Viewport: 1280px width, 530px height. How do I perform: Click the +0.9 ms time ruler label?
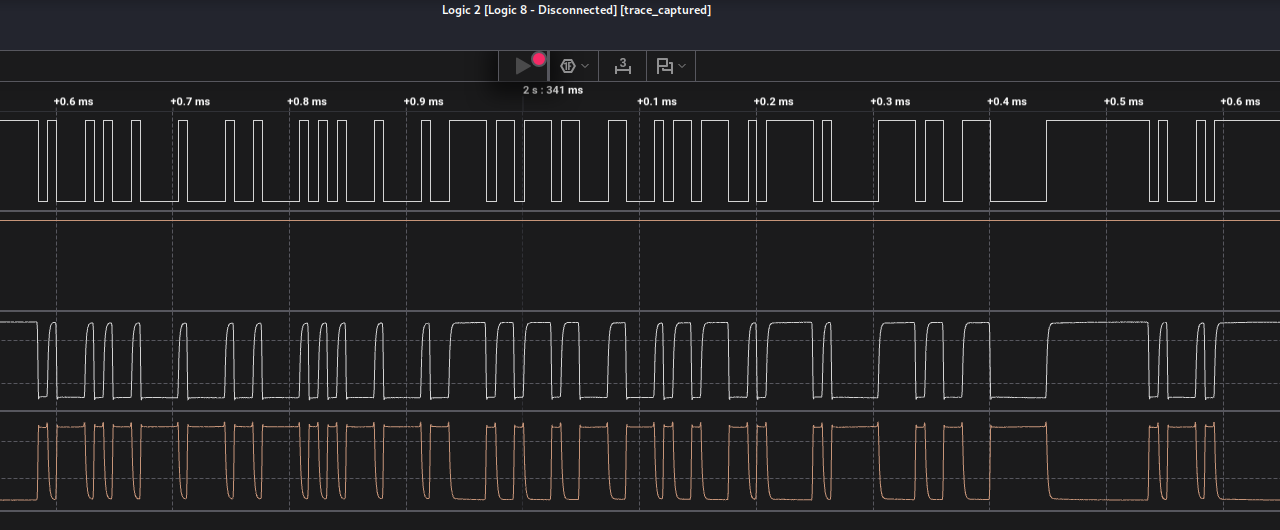point(424,102)
